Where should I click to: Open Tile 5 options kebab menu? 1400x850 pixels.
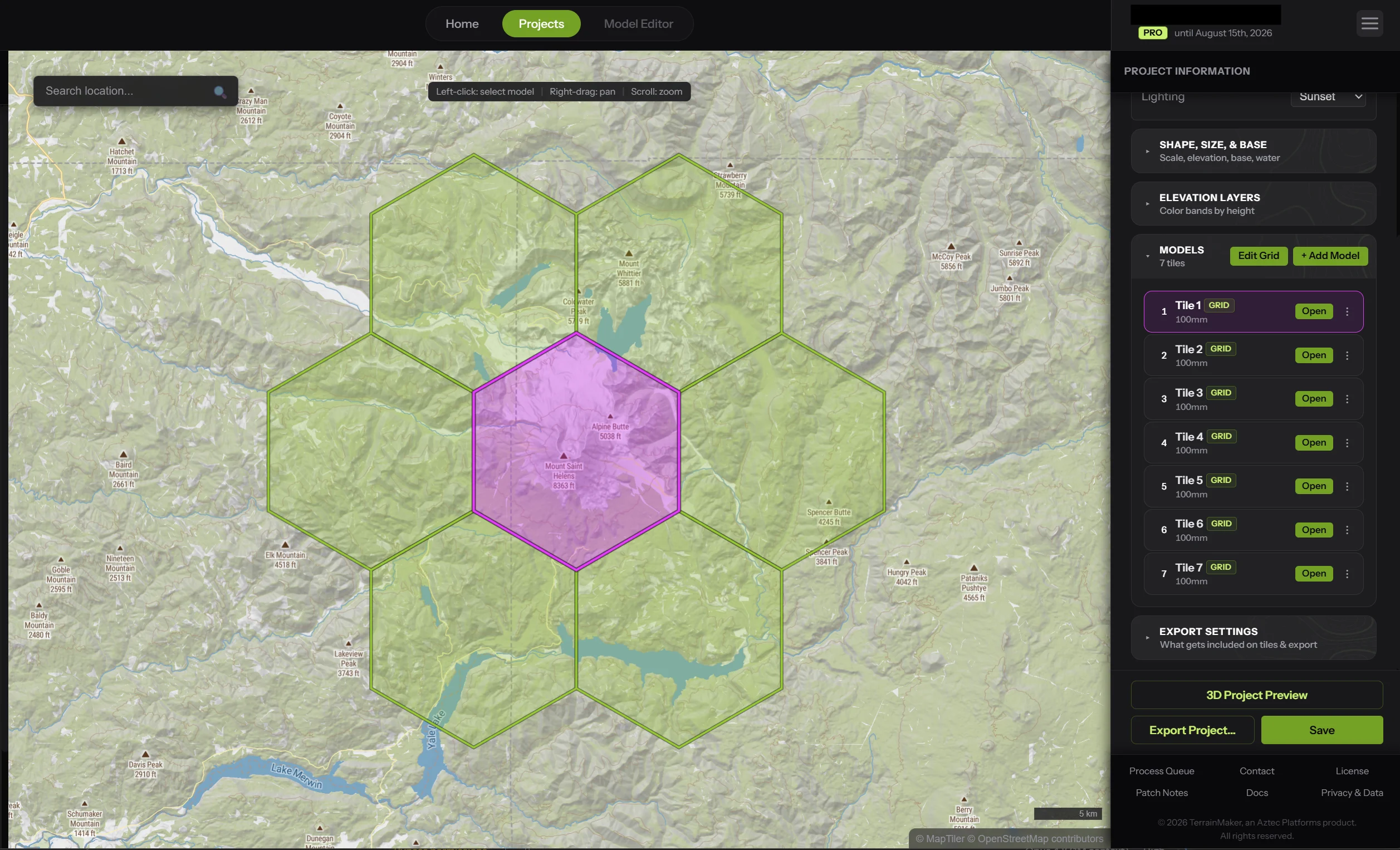[1347, 486]
